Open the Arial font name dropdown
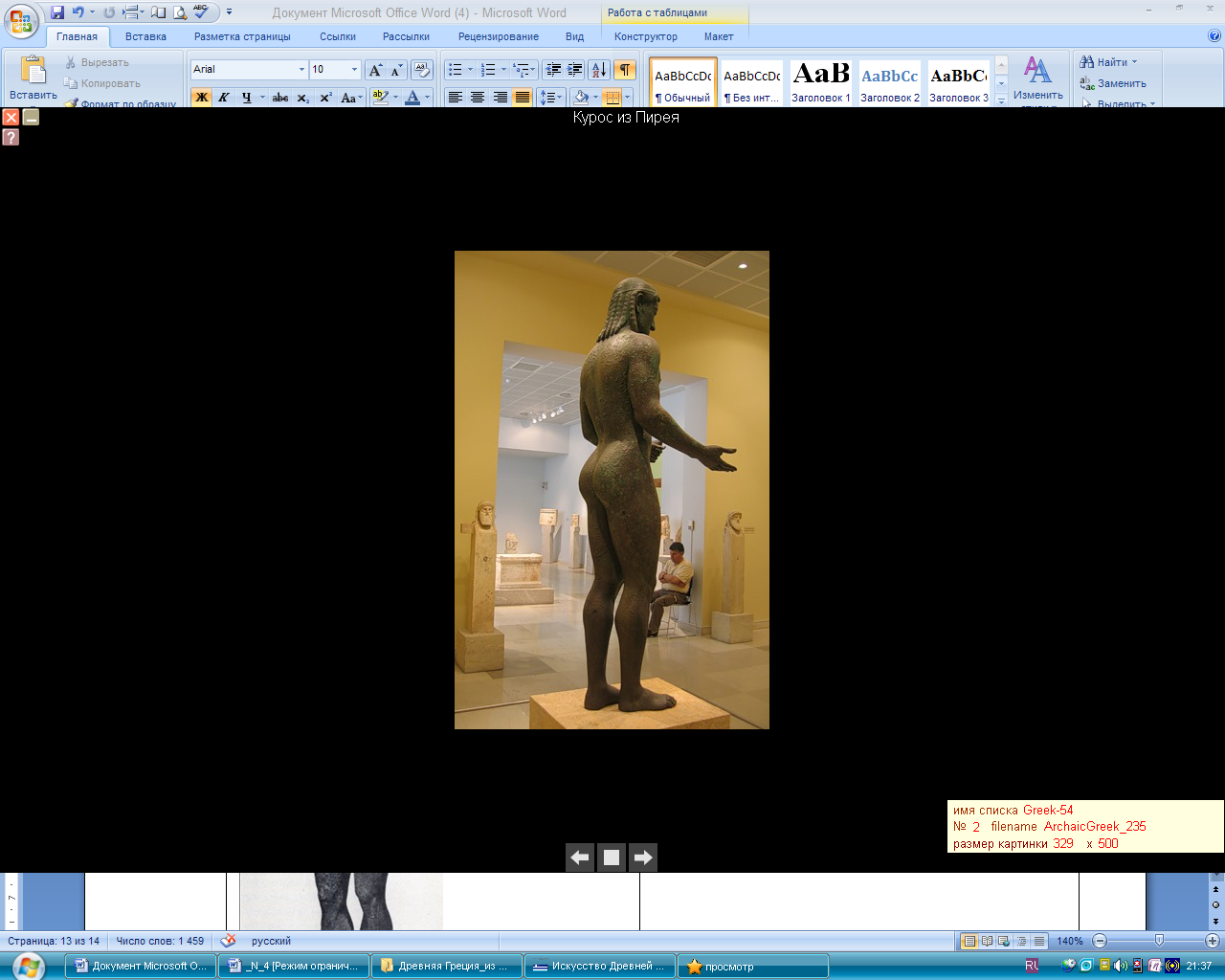Screen dimensions: 1225x980 coord(301,70)
